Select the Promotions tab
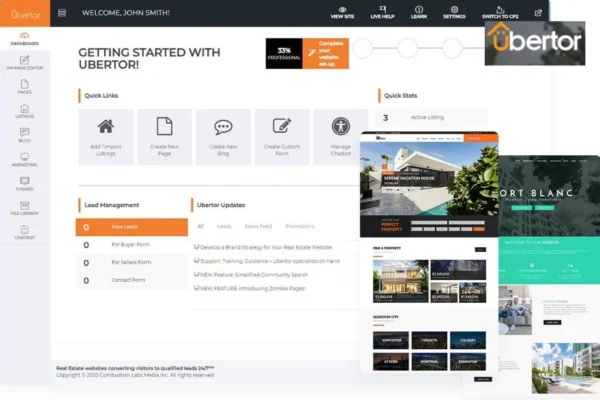 (x=300, y=226)
